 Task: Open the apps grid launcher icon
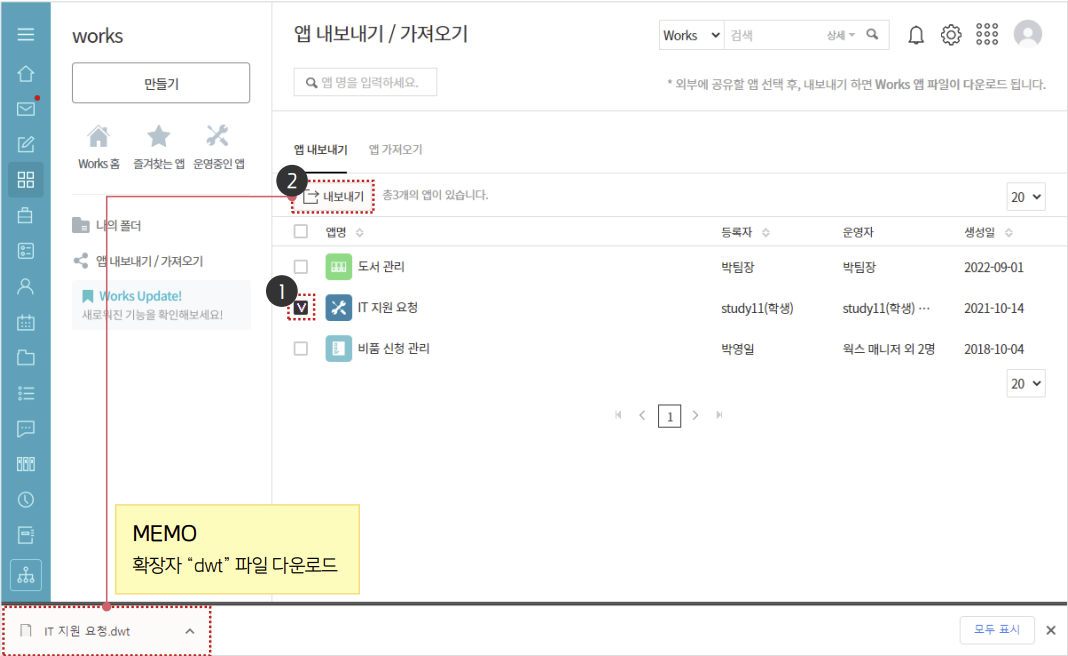click(987, 35)
